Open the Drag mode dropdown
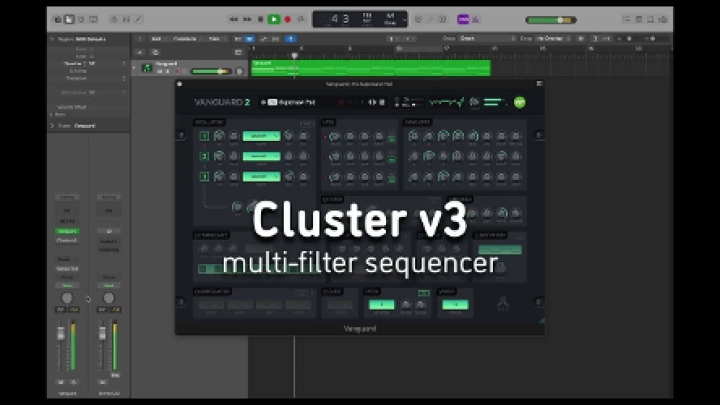 click(x=553, y=39)
